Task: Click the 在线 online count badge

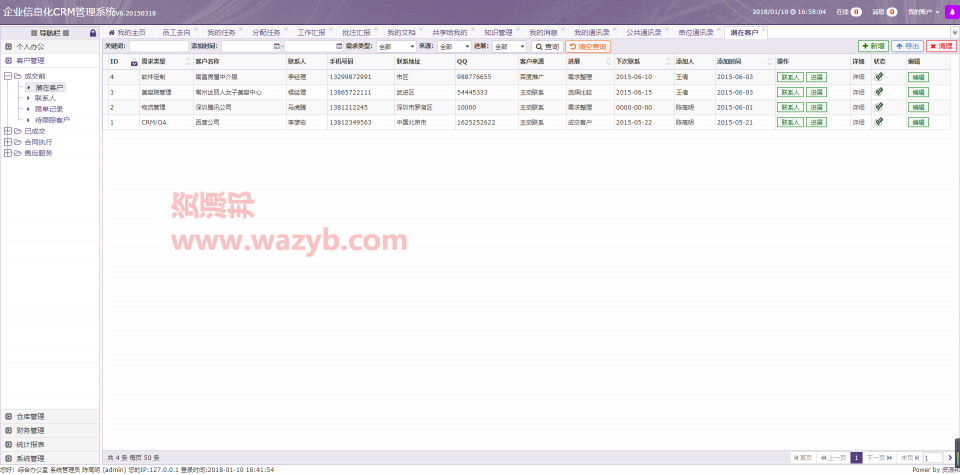Action: tap(856, 12)
